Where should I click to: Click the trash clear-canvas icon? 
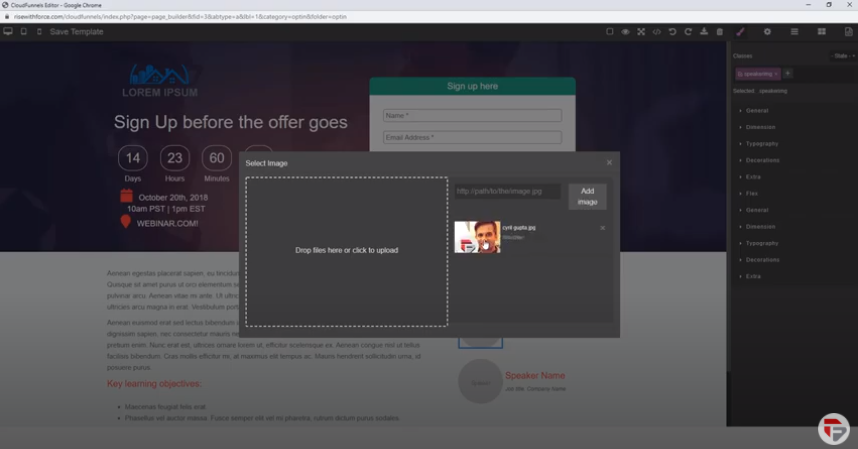720,32
